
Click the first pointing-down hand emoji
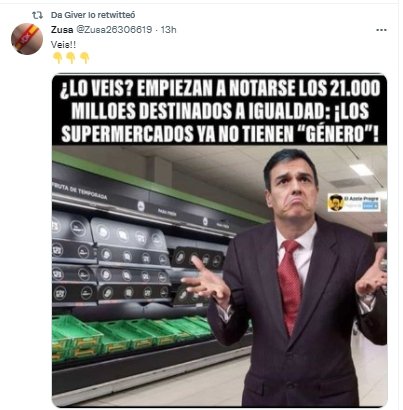click(58, 58)
